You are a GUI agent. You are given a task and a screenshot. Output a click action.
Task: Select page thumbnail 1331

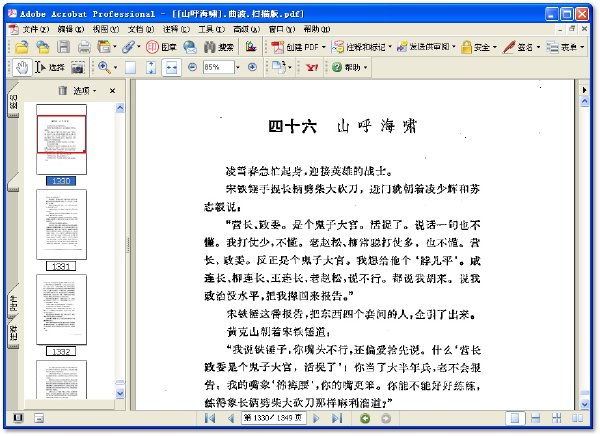[x=61, y=224]
